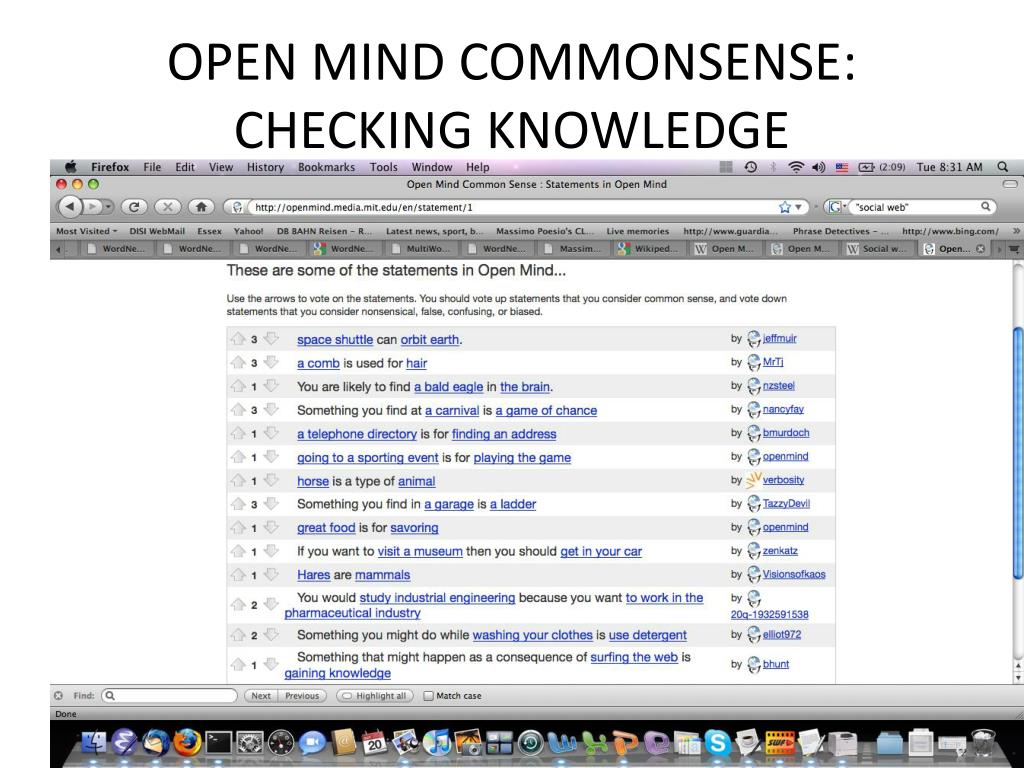This screenshot has height=768, width=1024.
Task: Switch to the Wikiped... tab
Action: 650,249
